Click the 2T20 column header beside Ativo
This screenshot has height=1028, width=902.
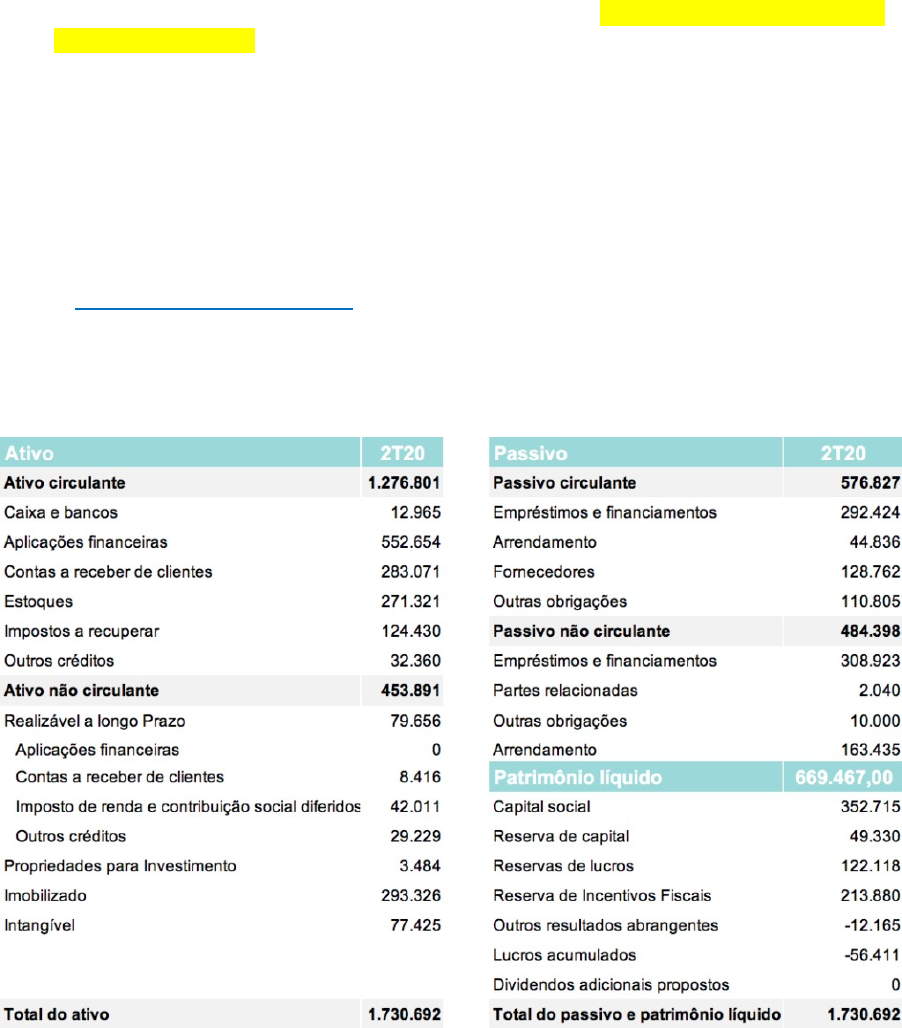tap(402, 454)
